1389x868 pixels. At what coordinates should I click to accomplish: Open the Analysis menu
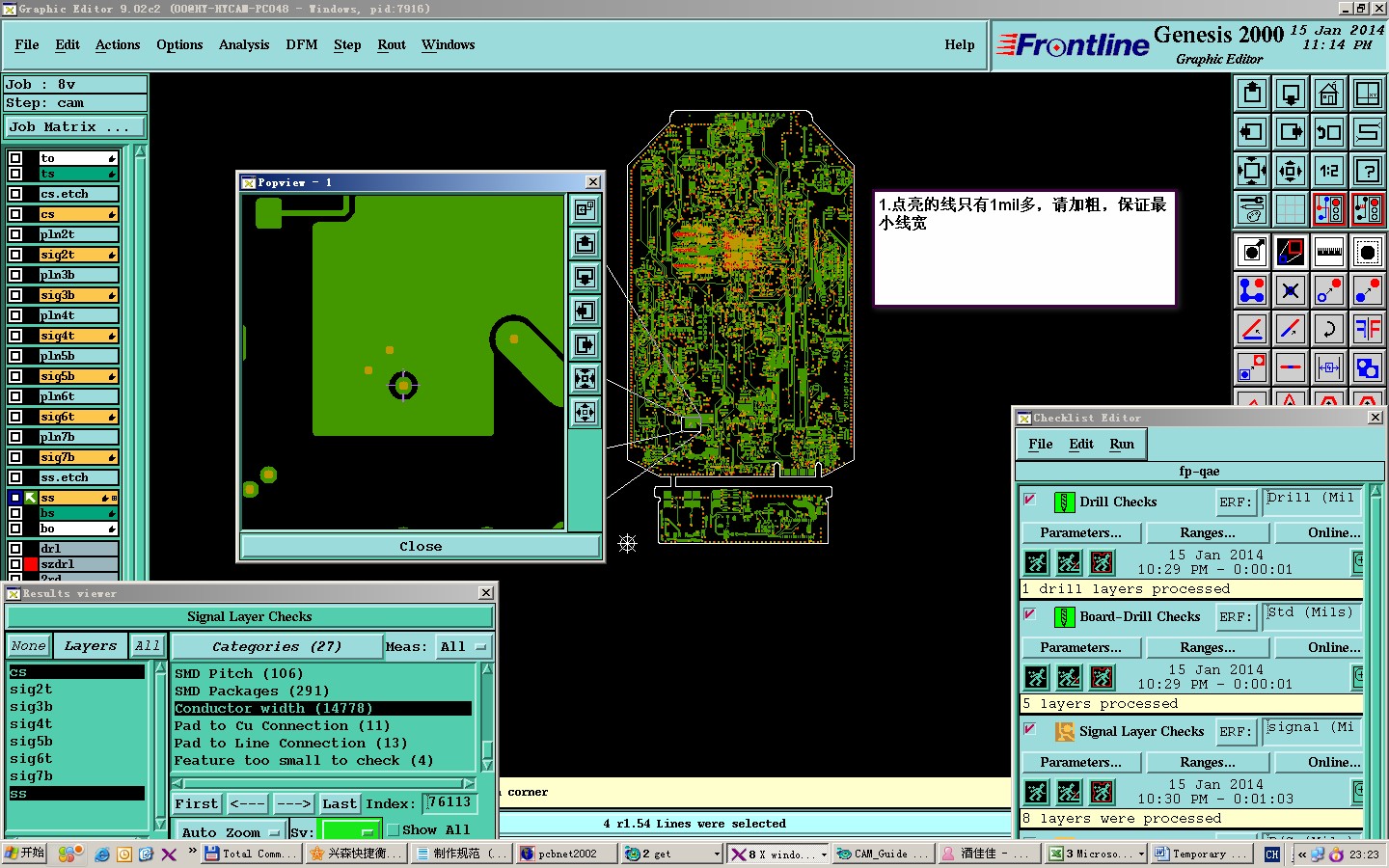pyautogui.click(x=244, y=44)
